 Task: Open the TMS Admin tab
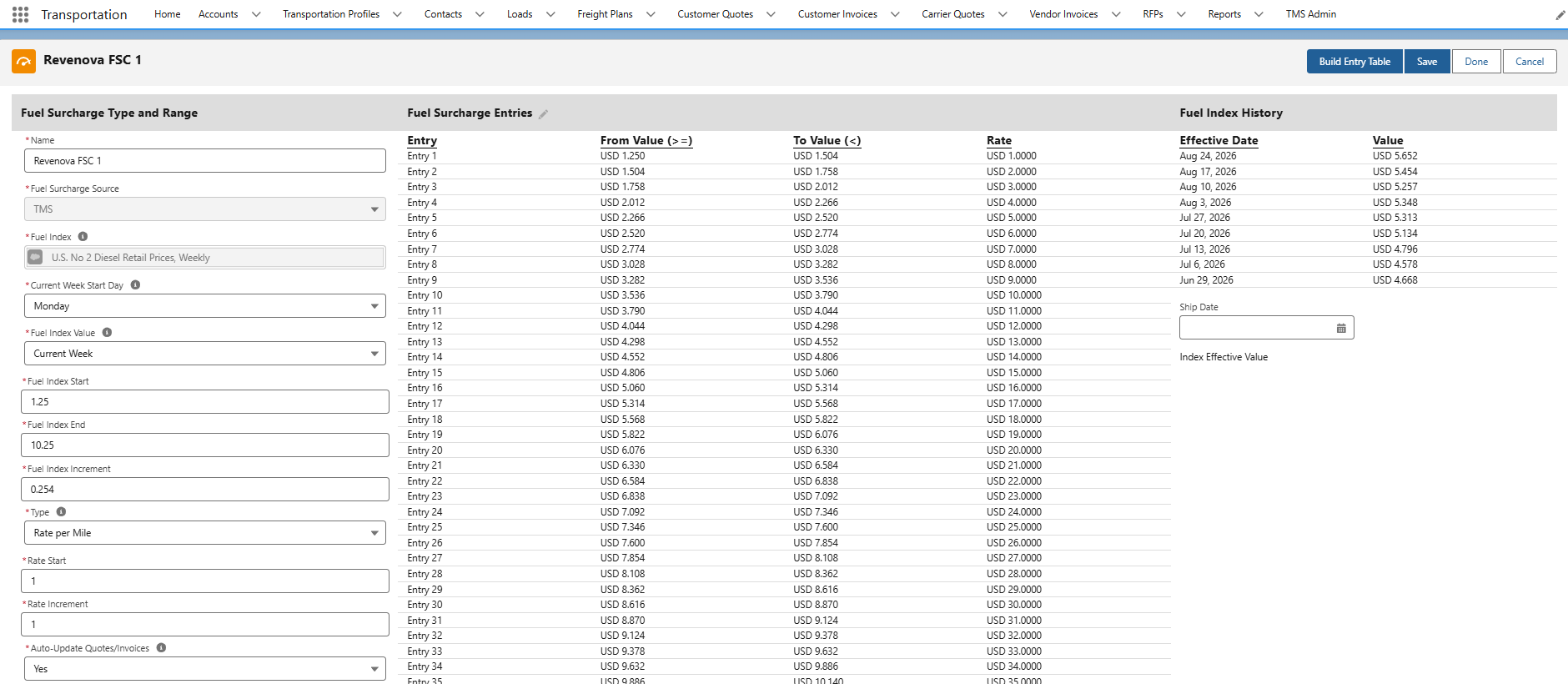[x=1310, y=14]
